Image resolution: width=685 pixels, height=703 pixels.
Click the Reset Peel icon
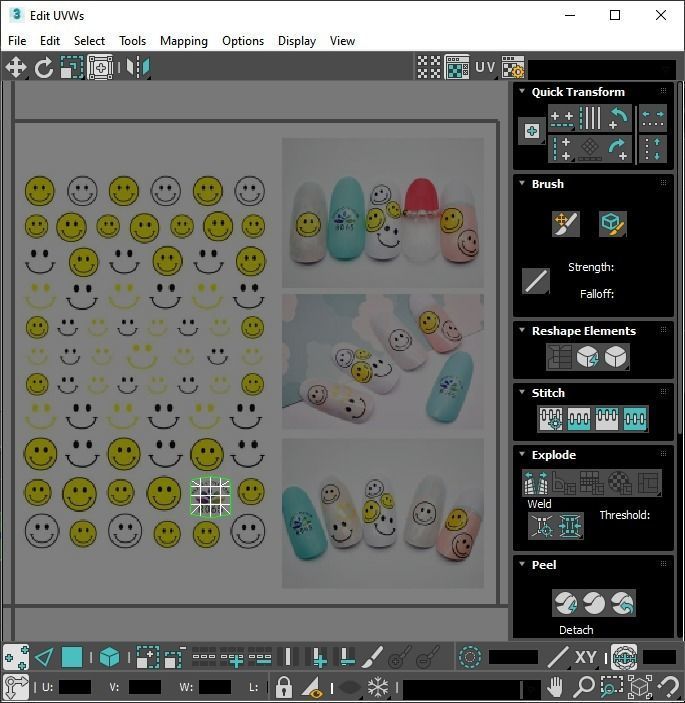[622, 603]
